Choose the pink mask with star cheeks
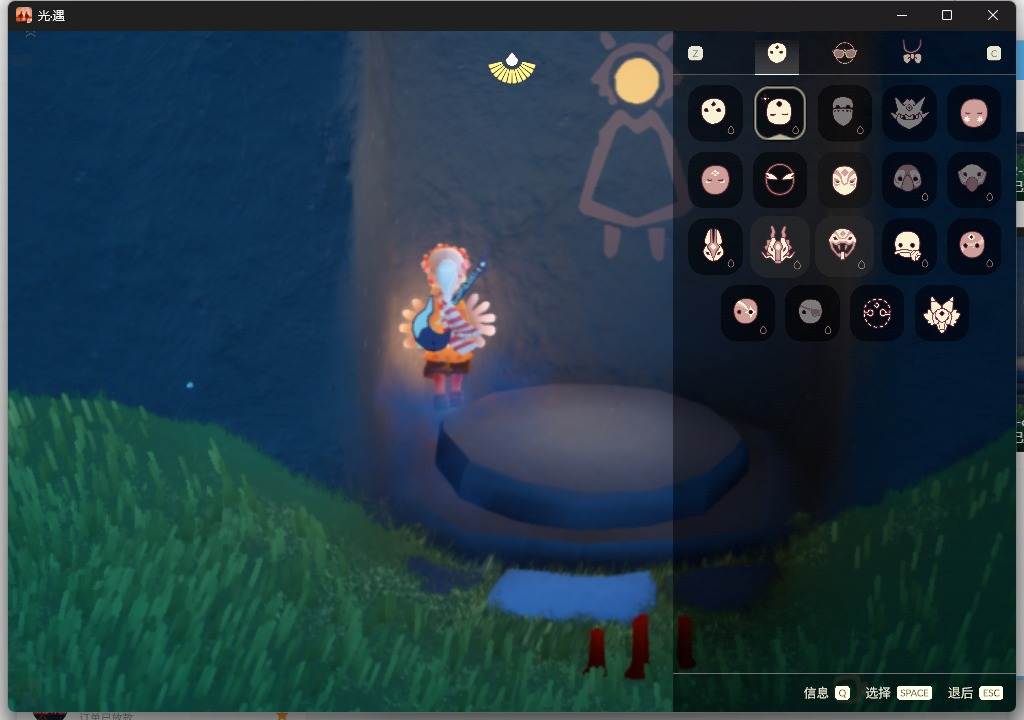The width and height of the screenshot is (1024, 720). point(974,112)
